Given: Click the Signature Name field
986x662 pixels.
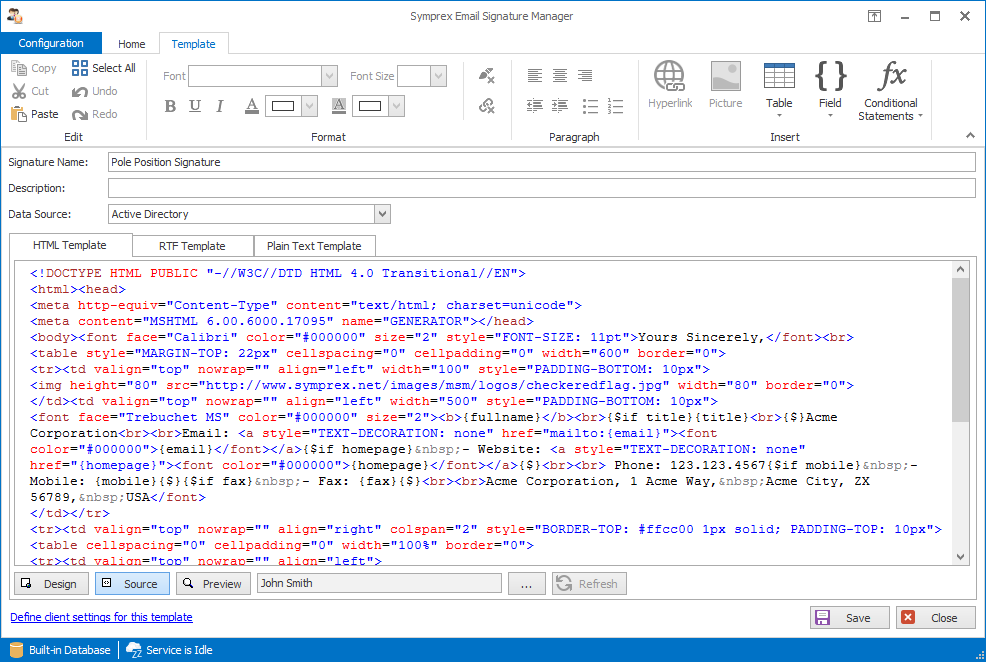Looking at the screenshot, I should point(541,162).
